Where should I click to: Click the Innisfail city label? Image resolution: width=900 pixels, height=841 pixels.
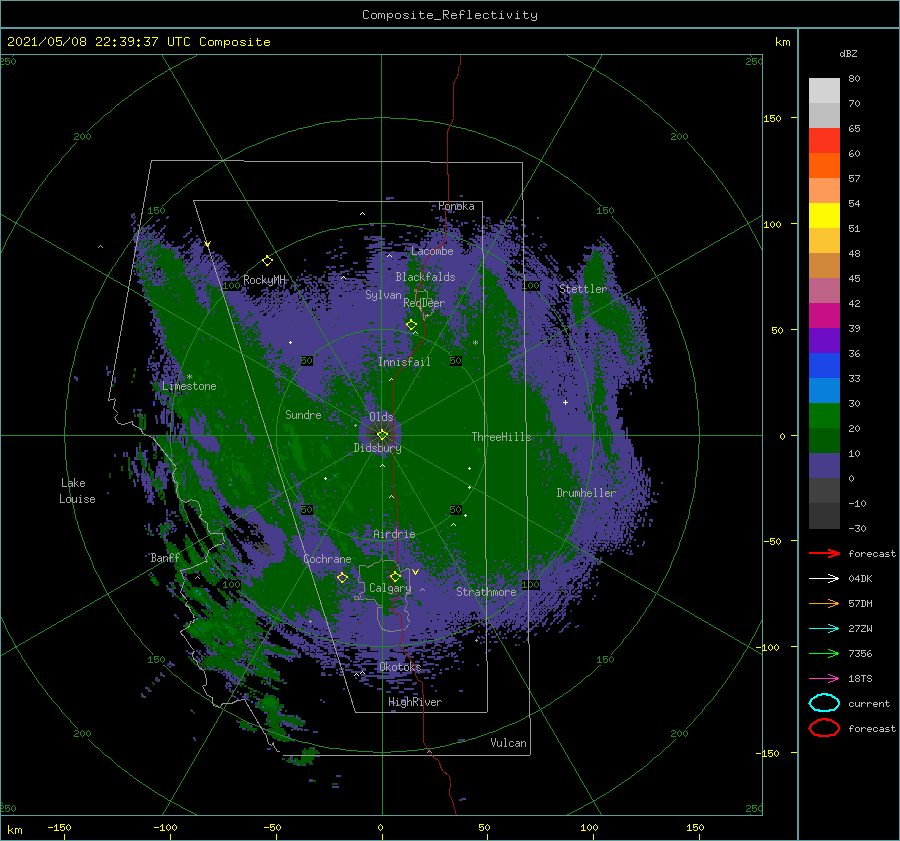coord(404,362)
